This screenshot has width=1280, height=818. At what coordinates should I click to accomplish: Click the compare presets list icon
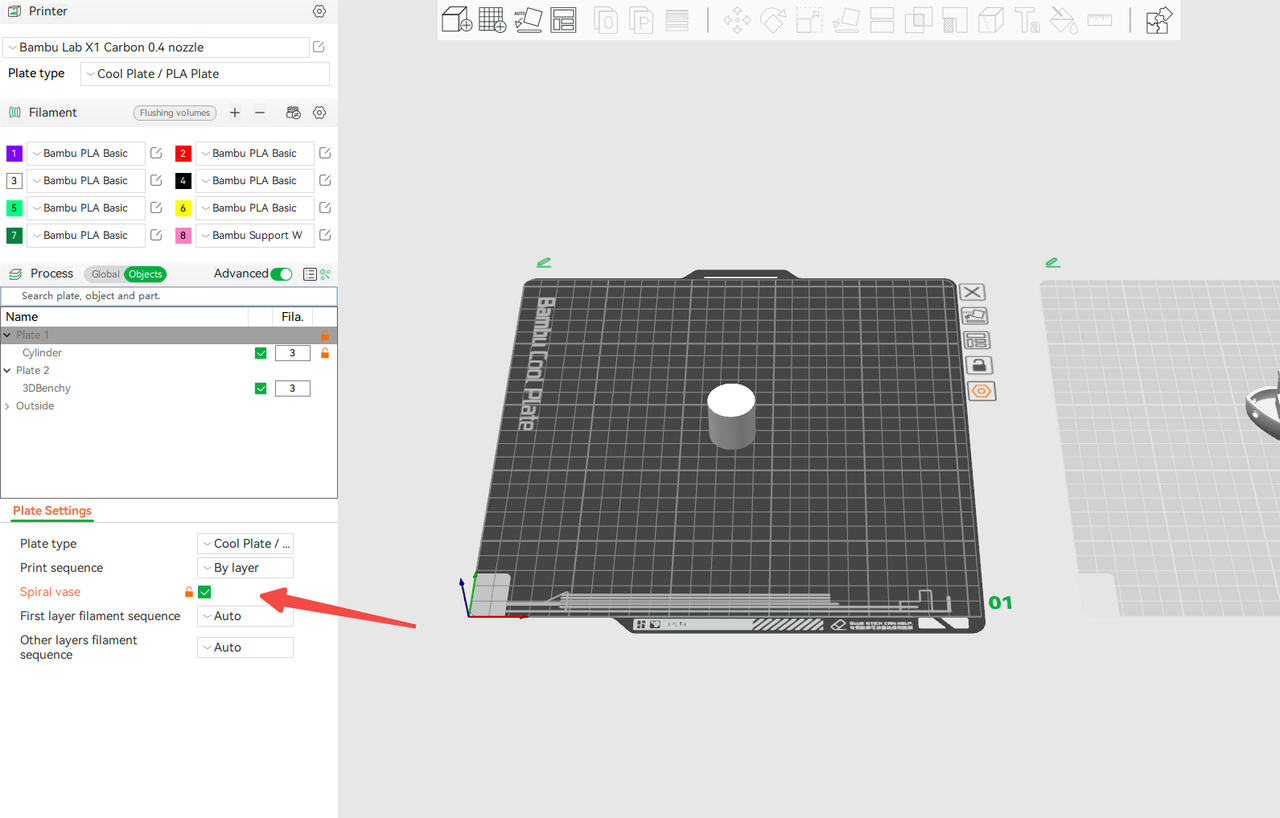pyautogui.click(x=310, y=274)
